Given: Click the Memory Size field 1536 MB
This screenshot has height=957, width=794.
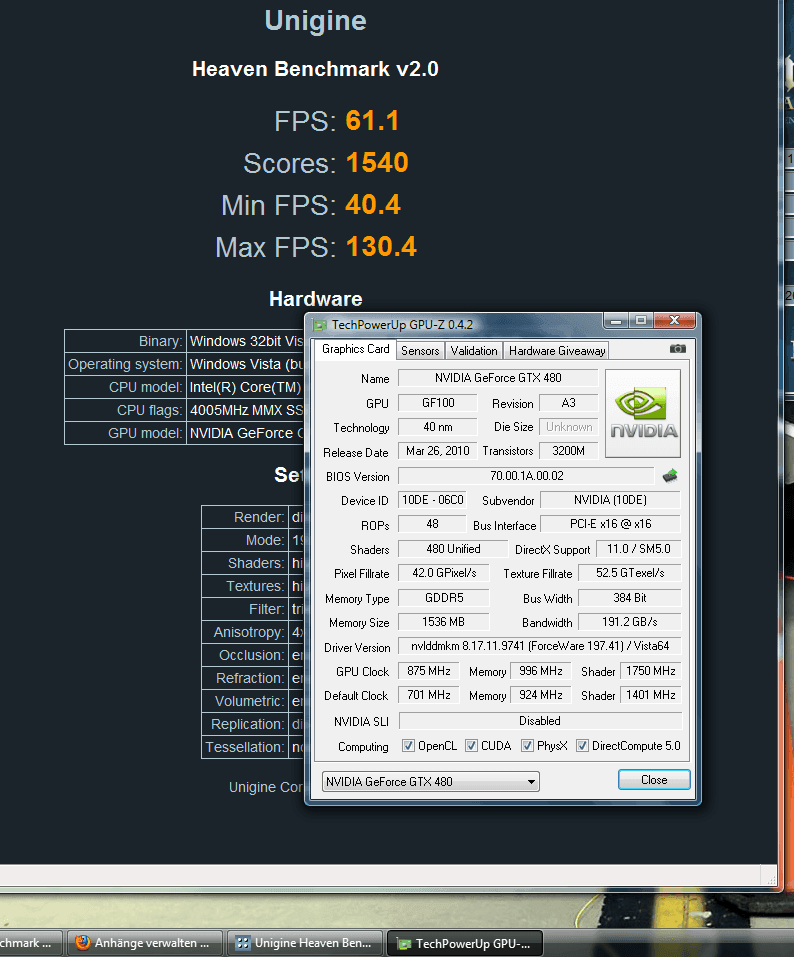Looking at the screenshot, I should [x=444, y=622].
